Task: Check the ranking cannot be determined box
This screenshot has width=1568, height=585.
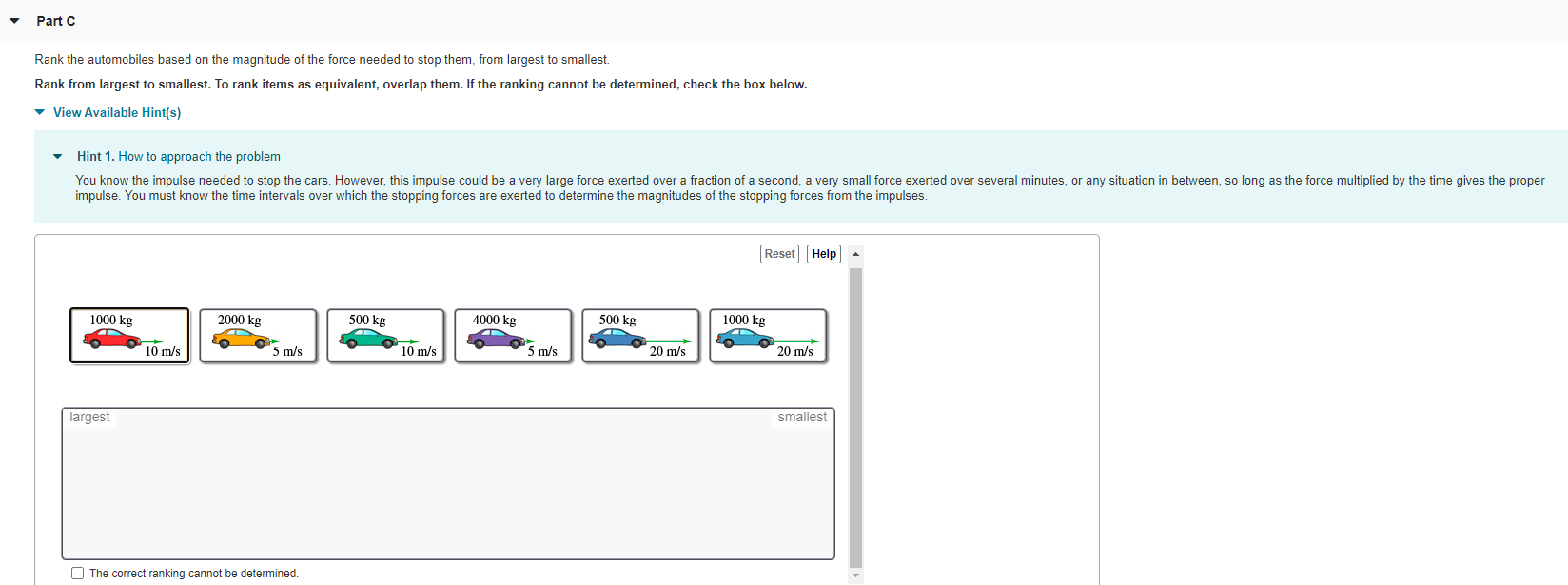Action: click(77, 574)
